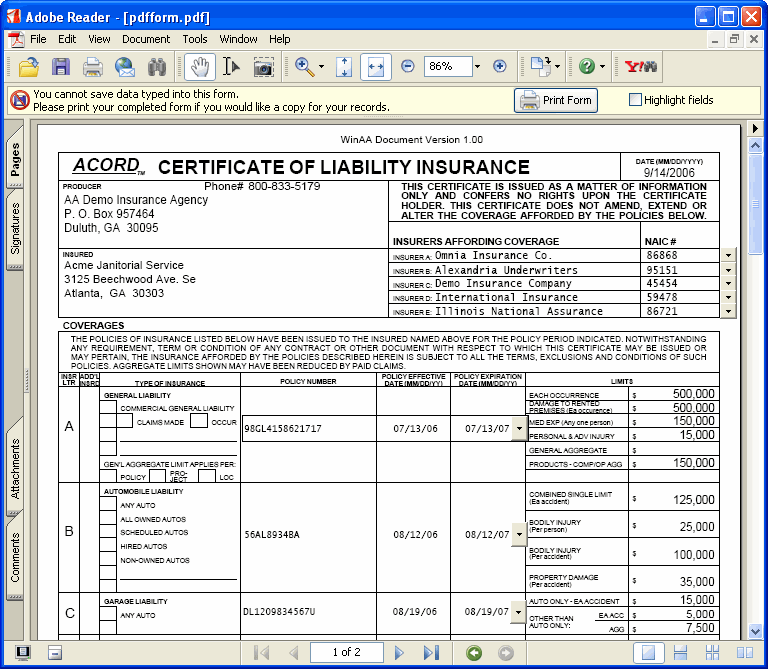Switch to Facing pages layout

[744, 652]
